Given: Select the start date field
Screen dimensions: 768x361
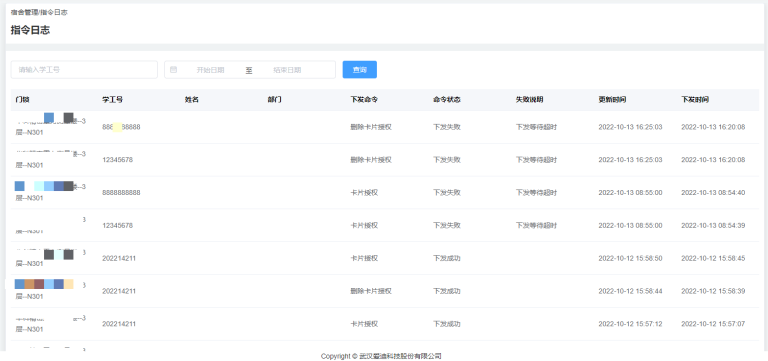Looking at the screenshot, I should point(210,70).
